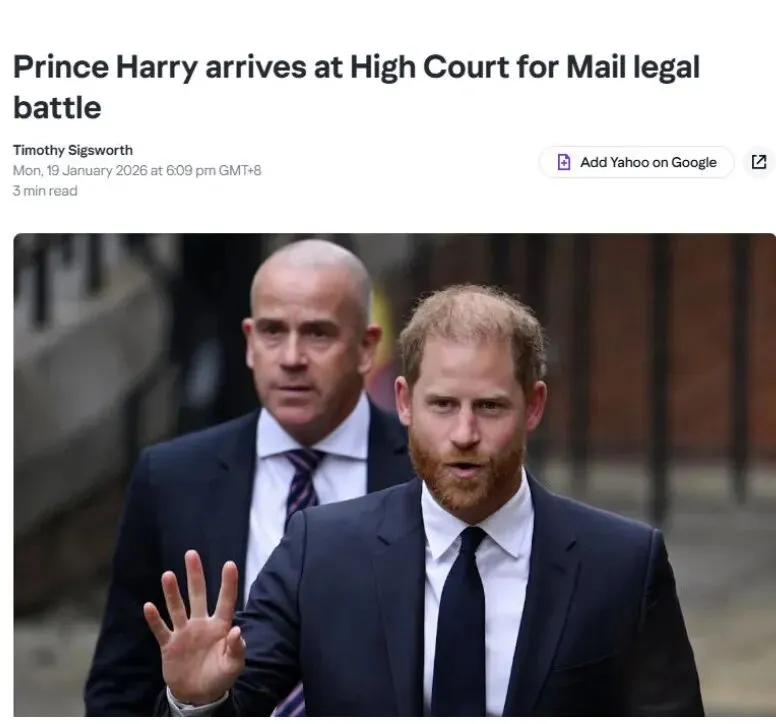776x724 pixels.
Task: Click 'High Court' in the headline
Action: (x=430, y=68)
